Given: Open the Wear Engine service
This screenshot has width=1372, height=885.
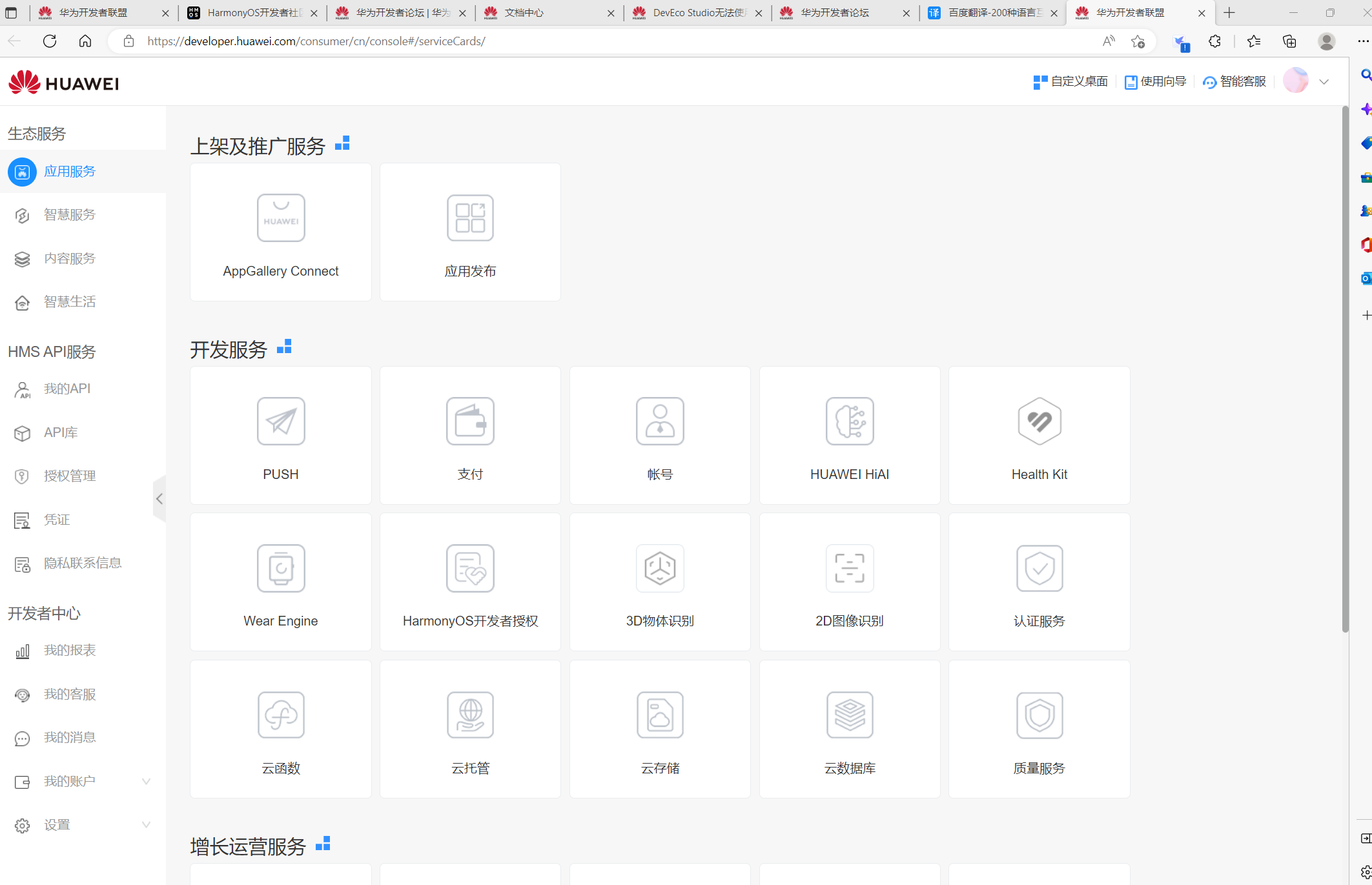Looking at the screenshot, I should pos(280,582).
